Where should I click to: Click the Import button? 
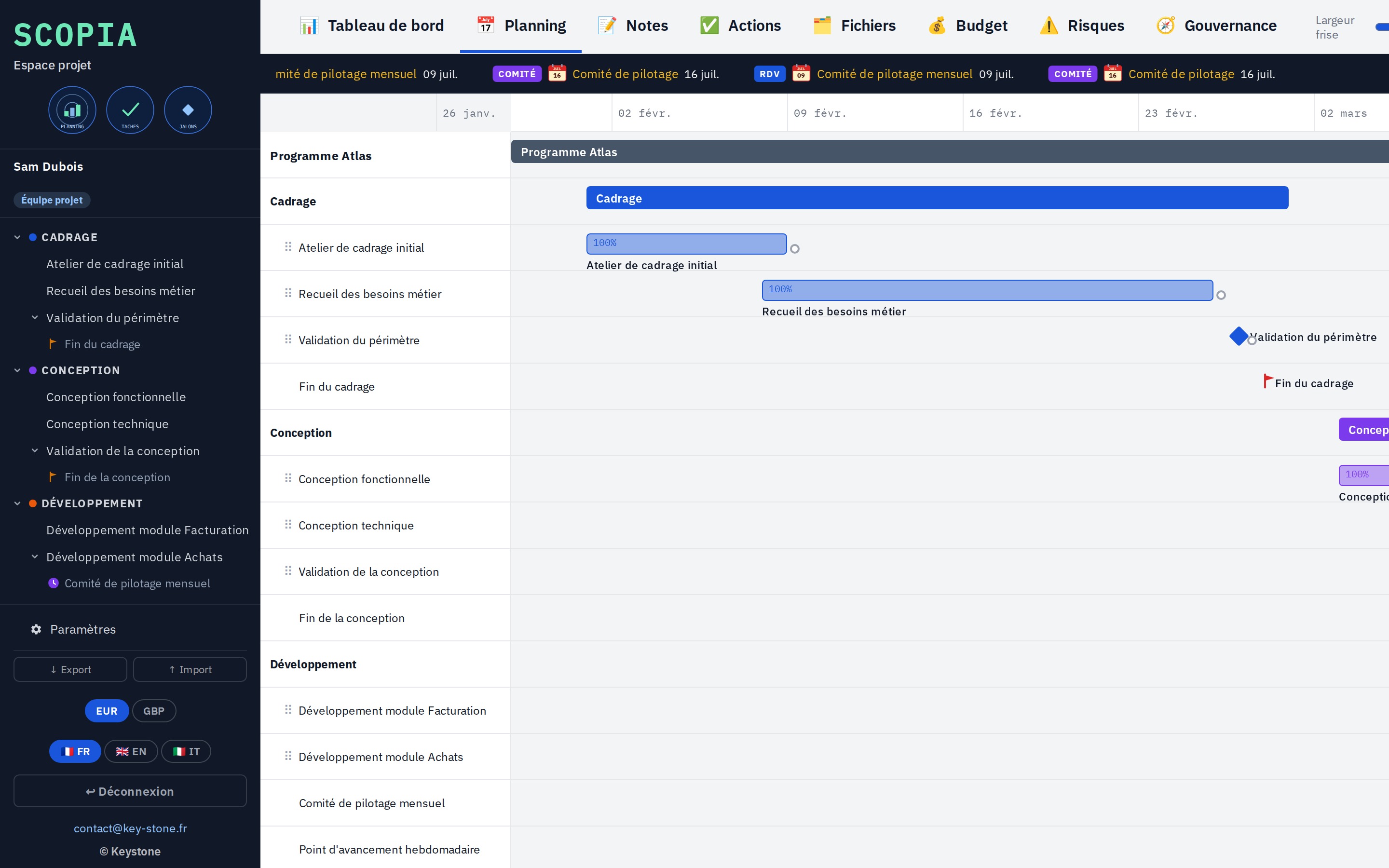190,669
